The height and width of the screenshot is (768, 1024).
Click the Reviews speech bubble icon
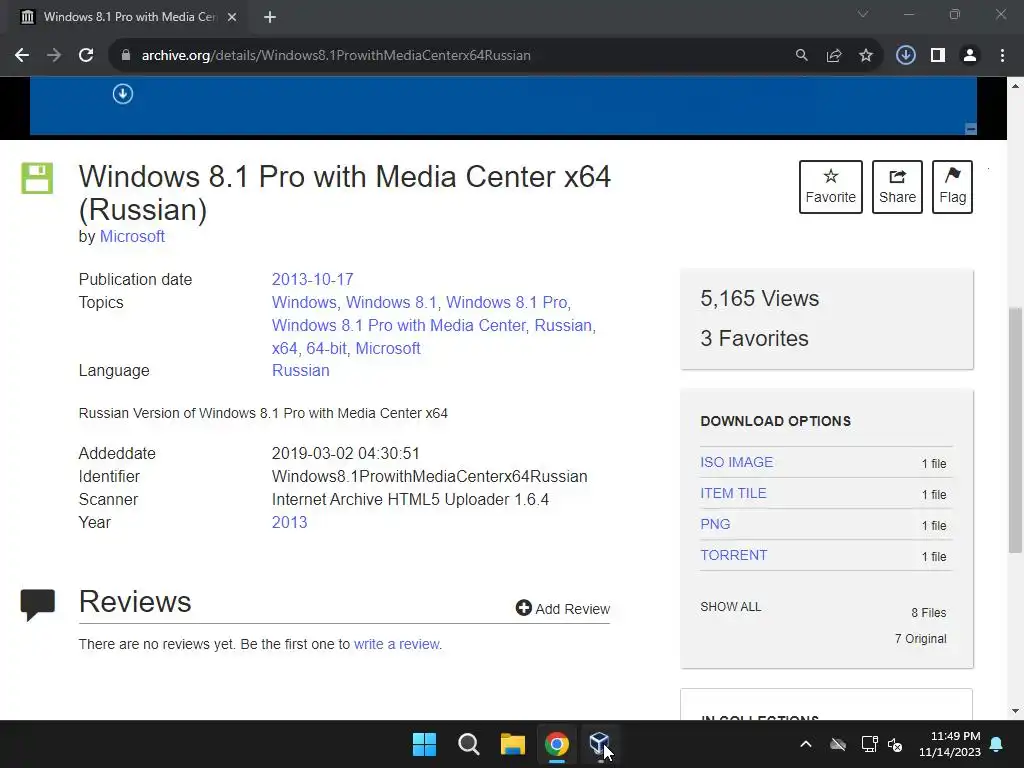(x=38, y=604)
